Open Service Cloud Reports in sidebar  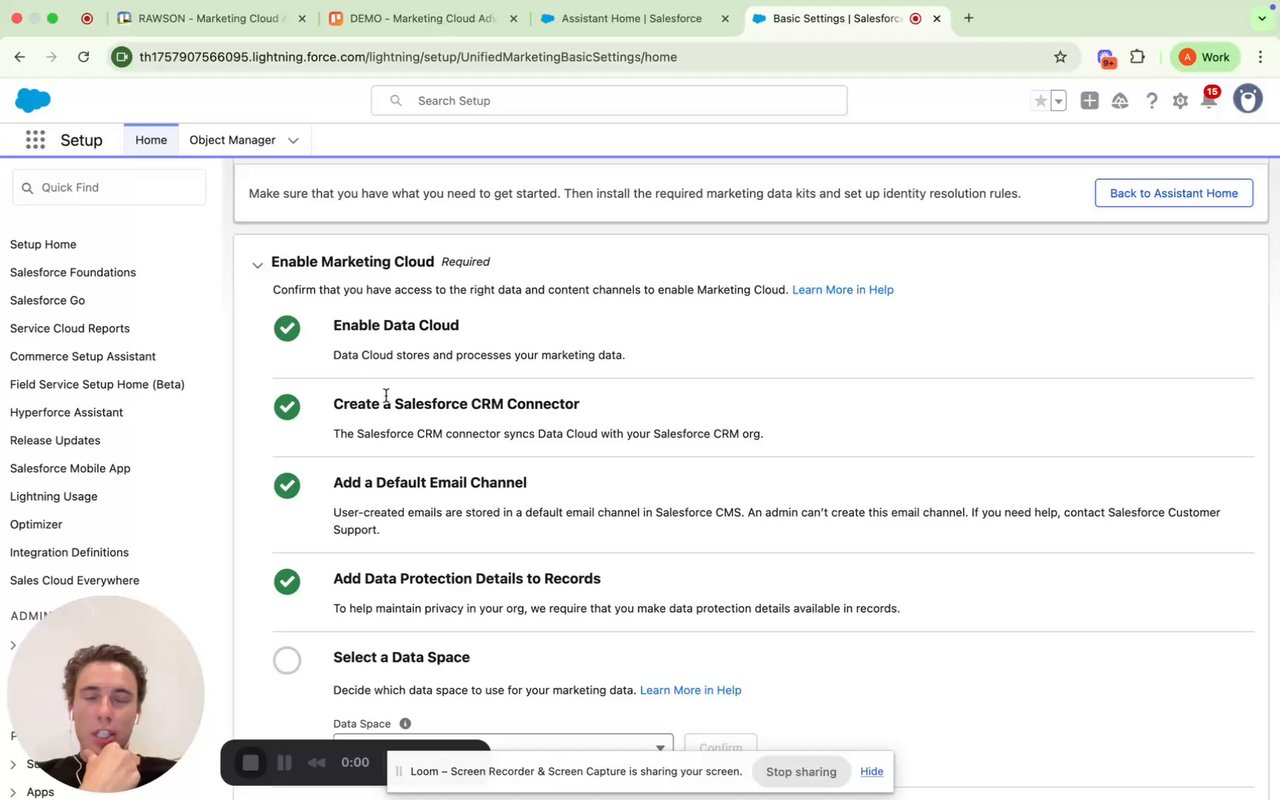coord(70,328)
